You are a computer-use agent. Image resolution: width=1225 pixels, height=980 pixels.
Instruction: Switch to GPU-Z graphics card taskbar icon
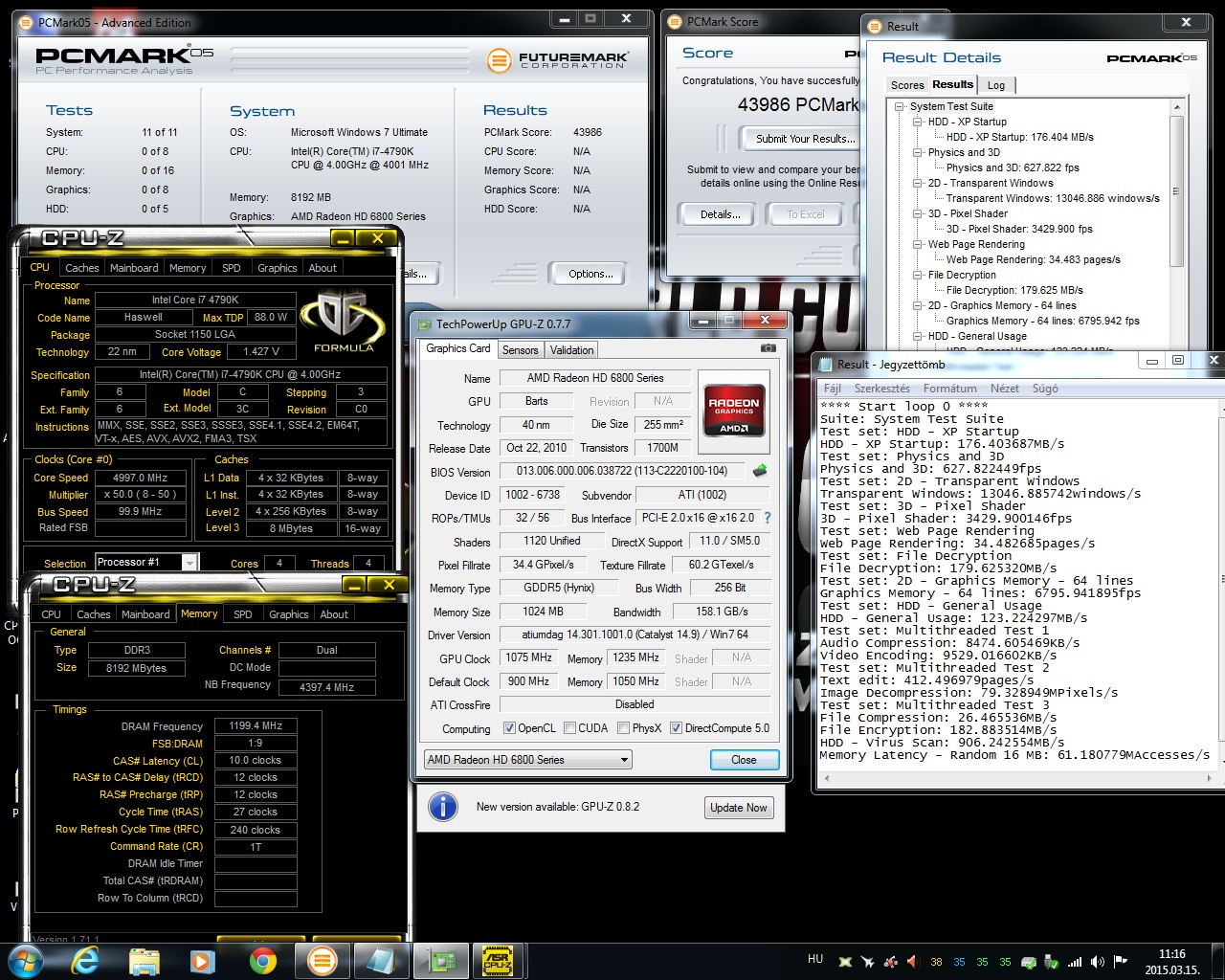pos(440,960)
